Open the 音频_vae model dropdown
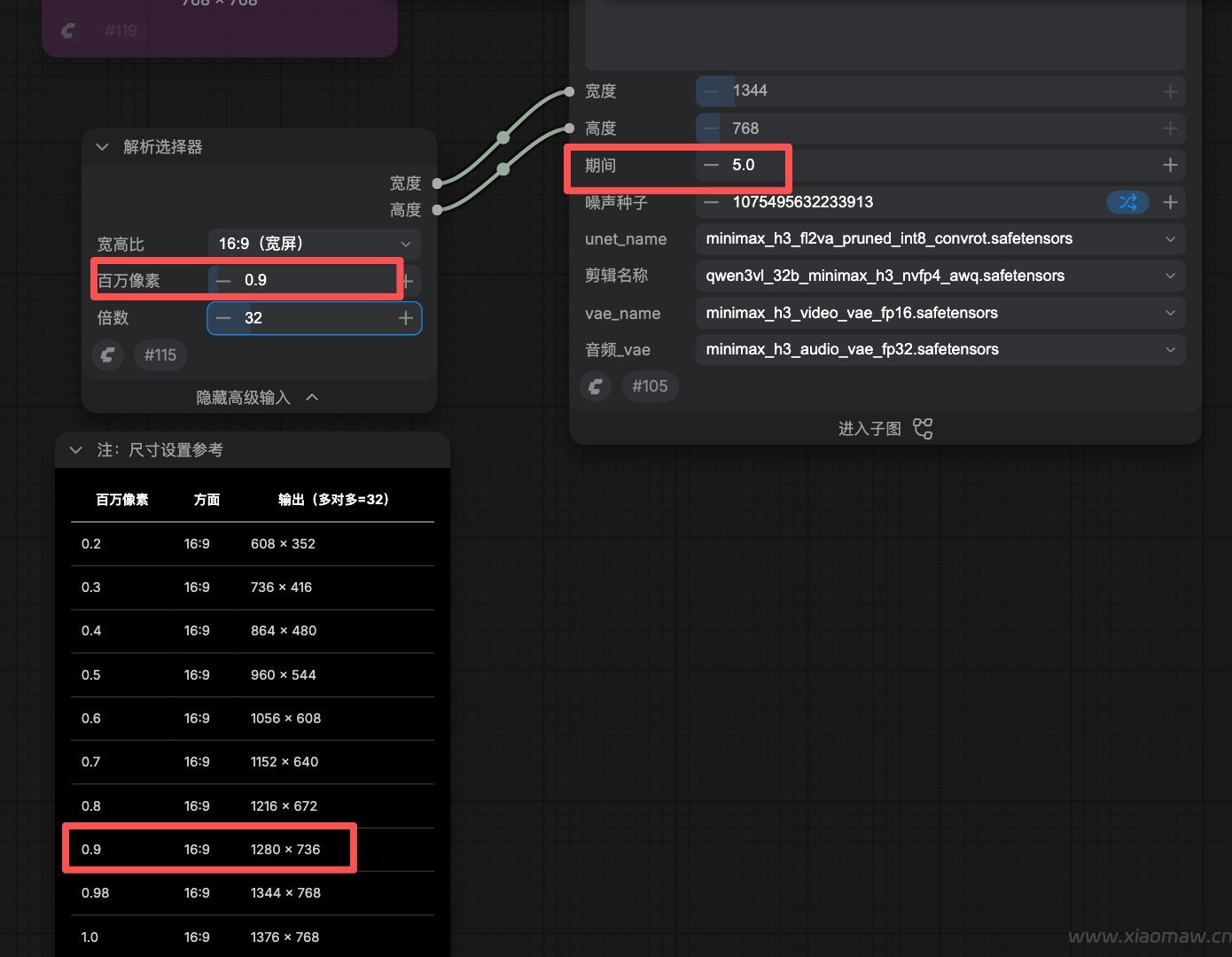The image size is (1232, 957). [x=940, y=349]
